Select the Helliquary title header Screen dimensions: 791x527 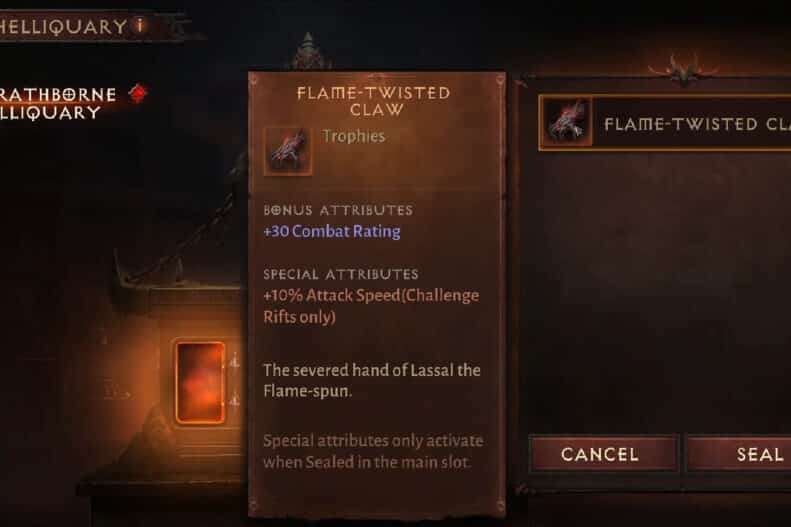tap(63, 27)
